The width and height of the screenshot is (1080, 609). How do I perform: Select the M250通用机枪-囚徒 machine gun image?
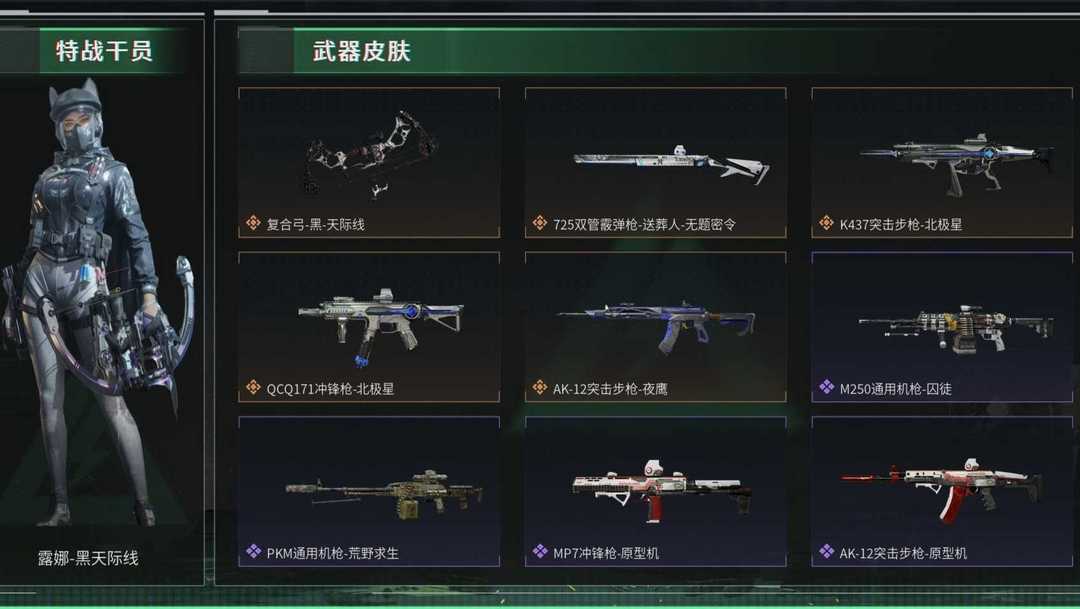(x=955, y=328)
